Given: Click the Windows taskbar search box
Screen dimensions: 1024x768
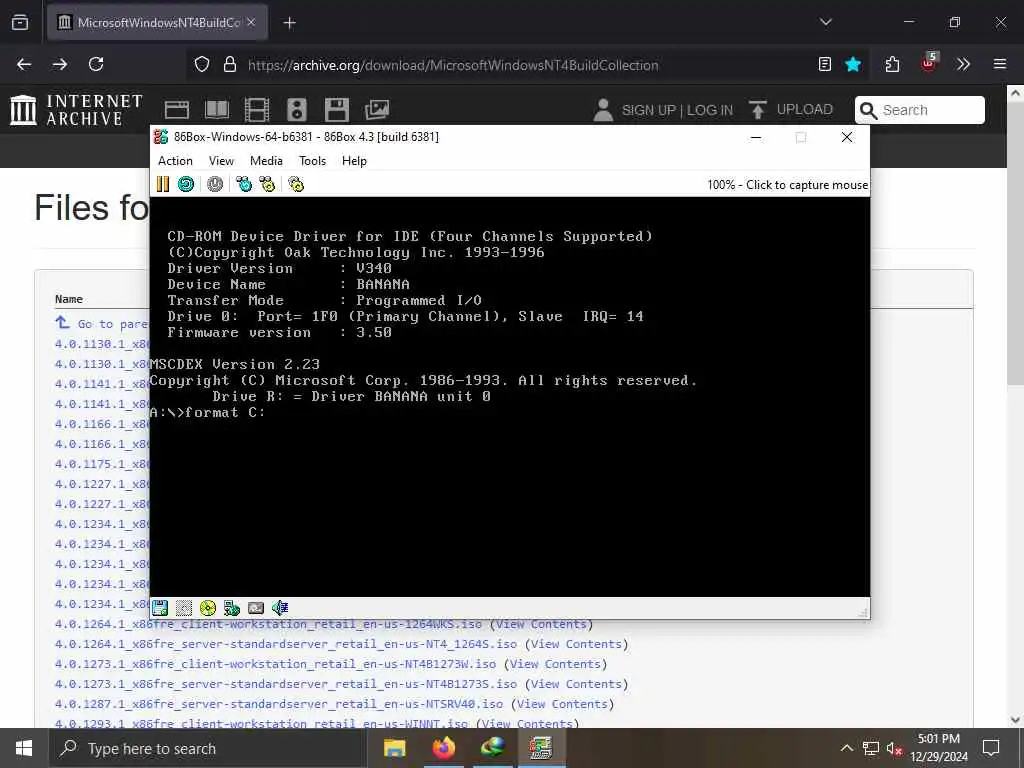Looking at the screenshot, I should pyautogui.click(x=208, y=748).
